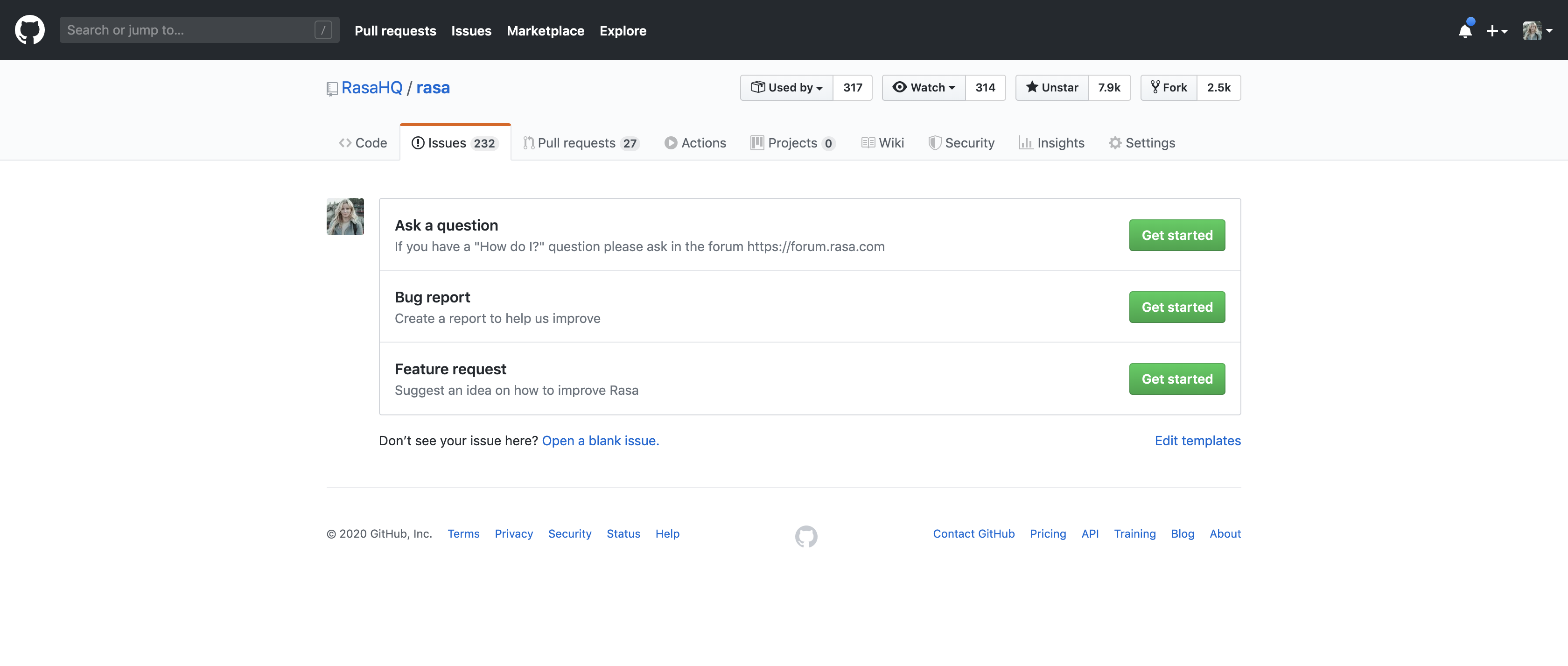Select the Issues tab
This screenshot has height=666, width=1568.
pos(455,143)
